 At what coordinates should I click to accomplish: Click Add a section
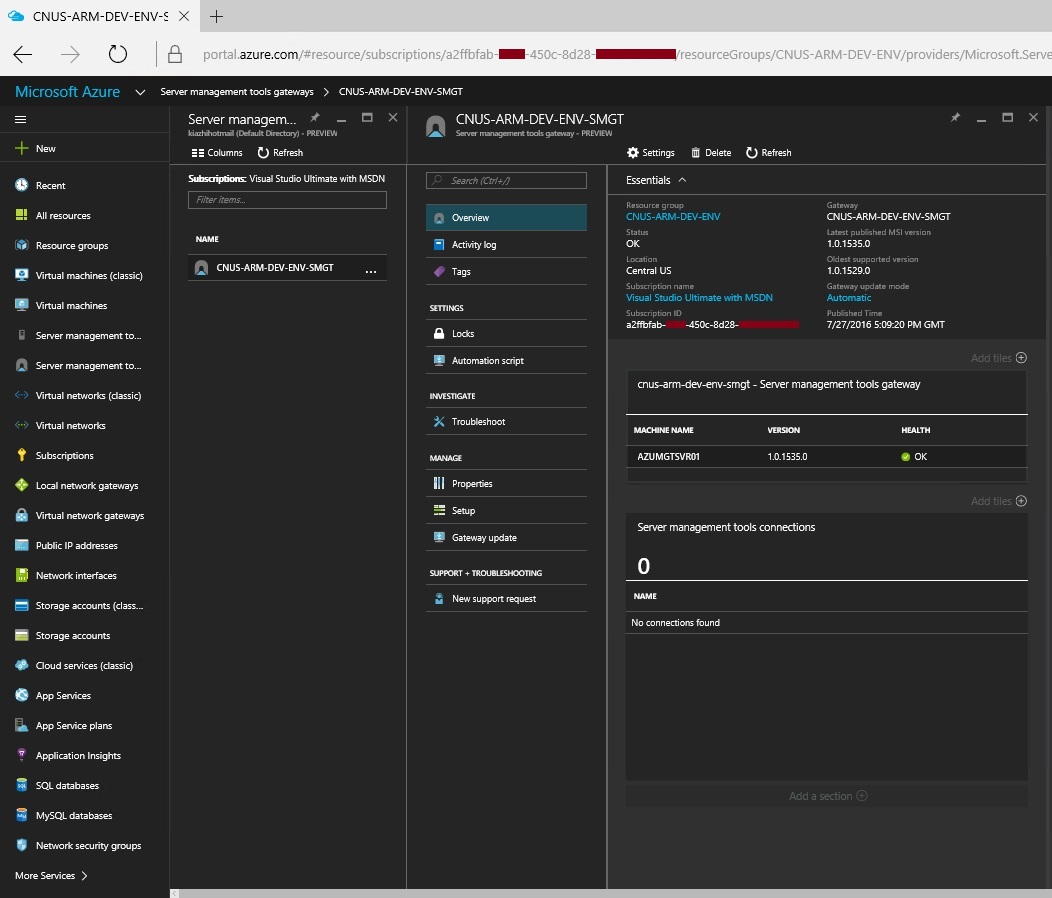[828, 796]
